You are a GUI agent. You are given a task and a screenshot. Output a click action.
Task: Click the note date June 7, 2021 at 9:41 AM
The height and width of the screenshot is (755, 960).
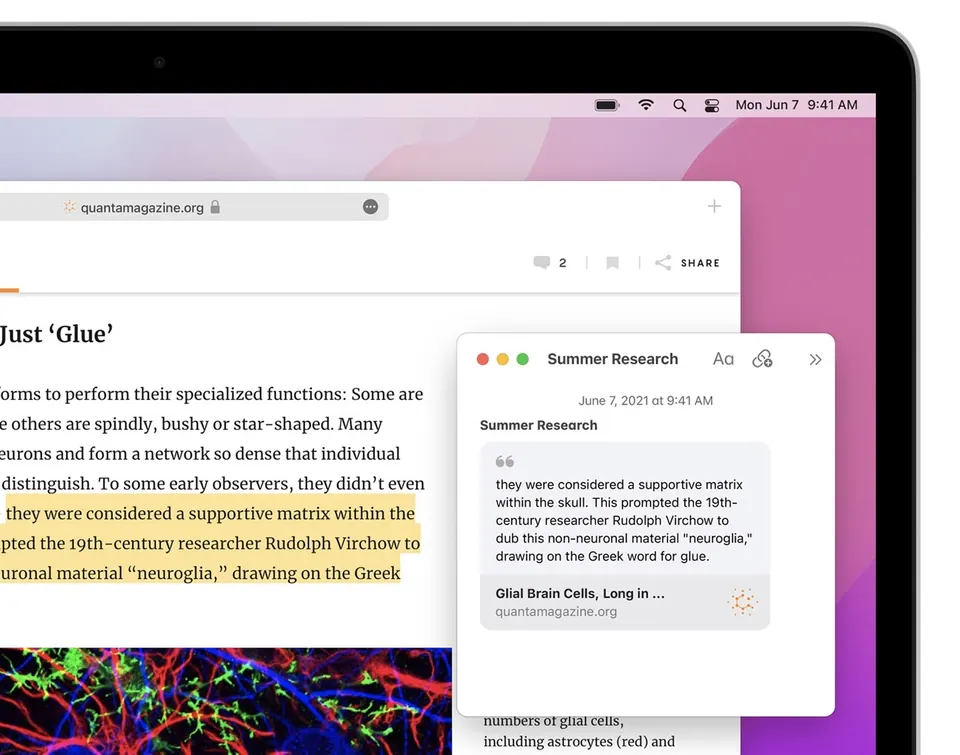tap(645, 400)
